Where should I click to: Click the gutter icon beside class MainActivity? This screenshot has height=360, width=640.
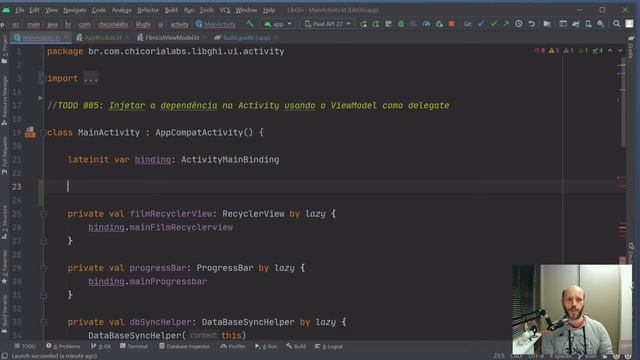(x=30, y=132)
